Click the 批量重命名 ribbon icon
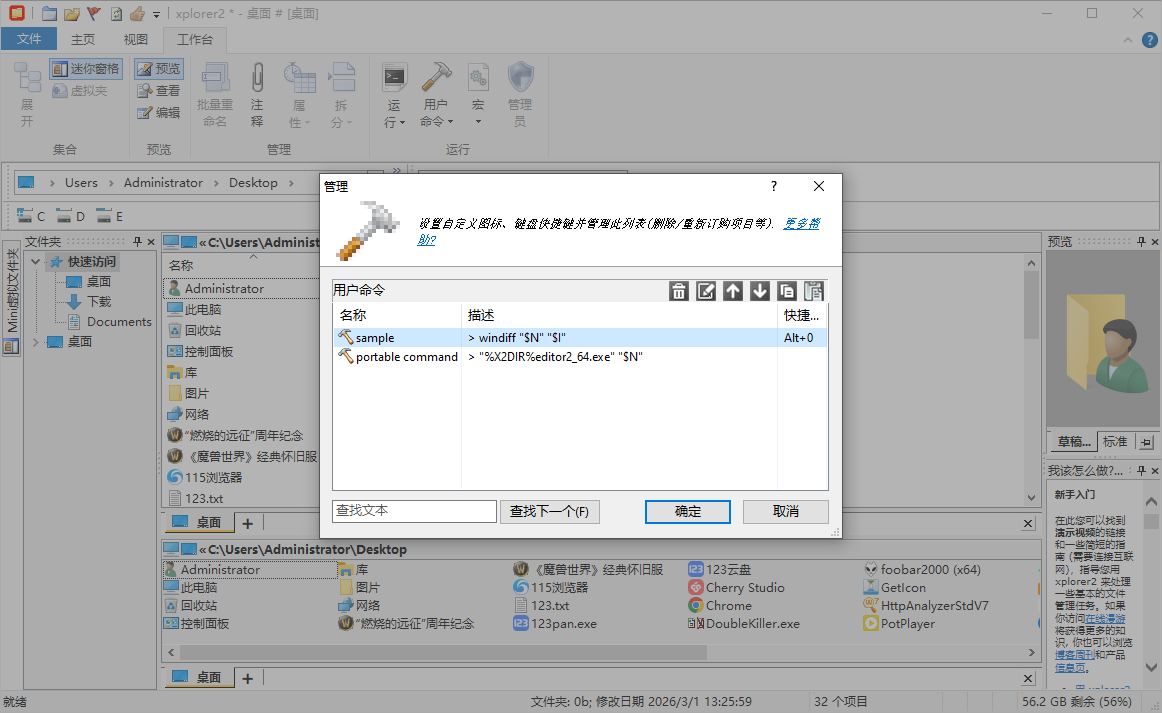 (x=214, y=90)
